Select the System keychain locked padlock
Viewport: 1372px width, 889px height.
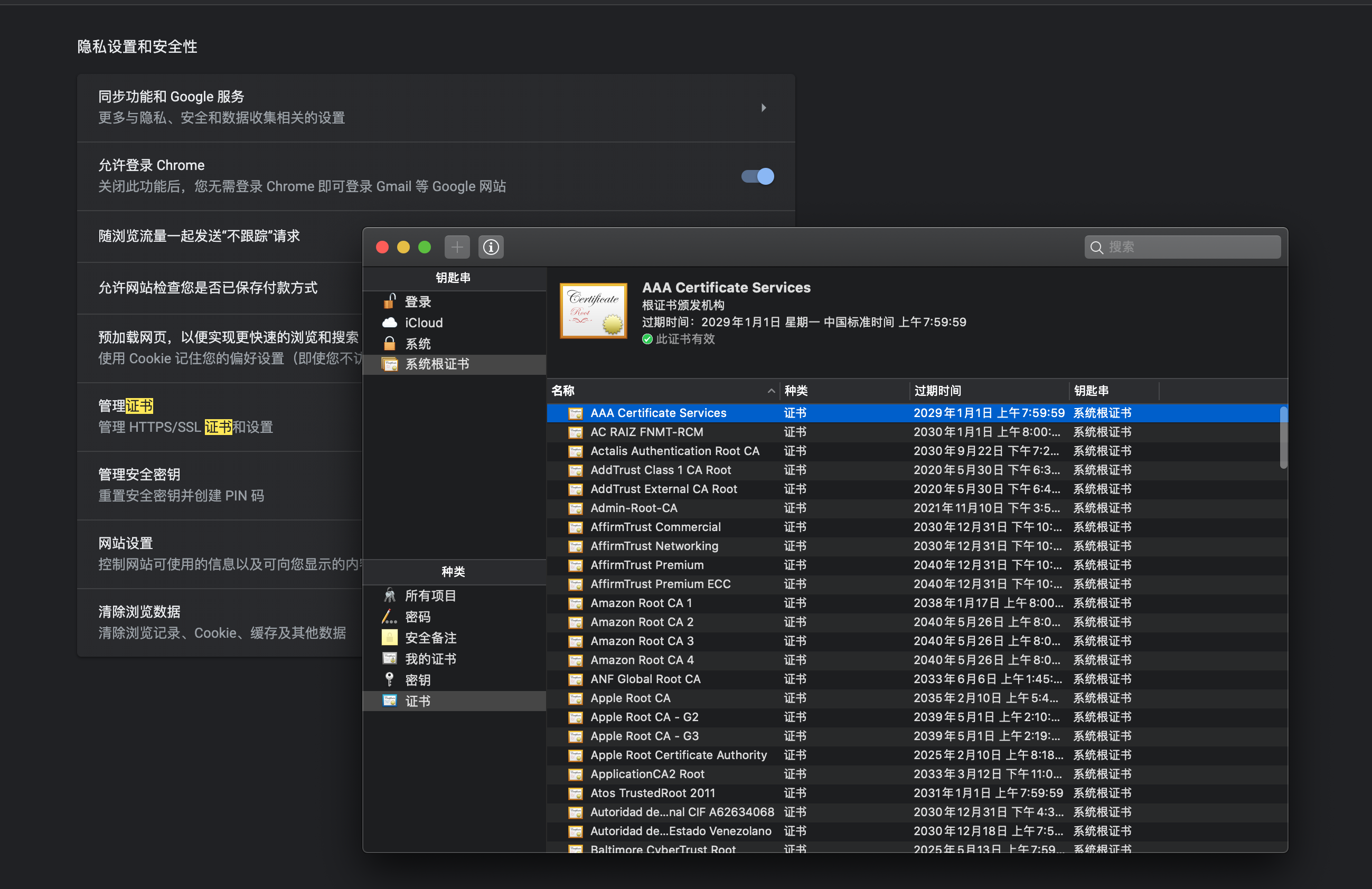click(x=390, y=344)
